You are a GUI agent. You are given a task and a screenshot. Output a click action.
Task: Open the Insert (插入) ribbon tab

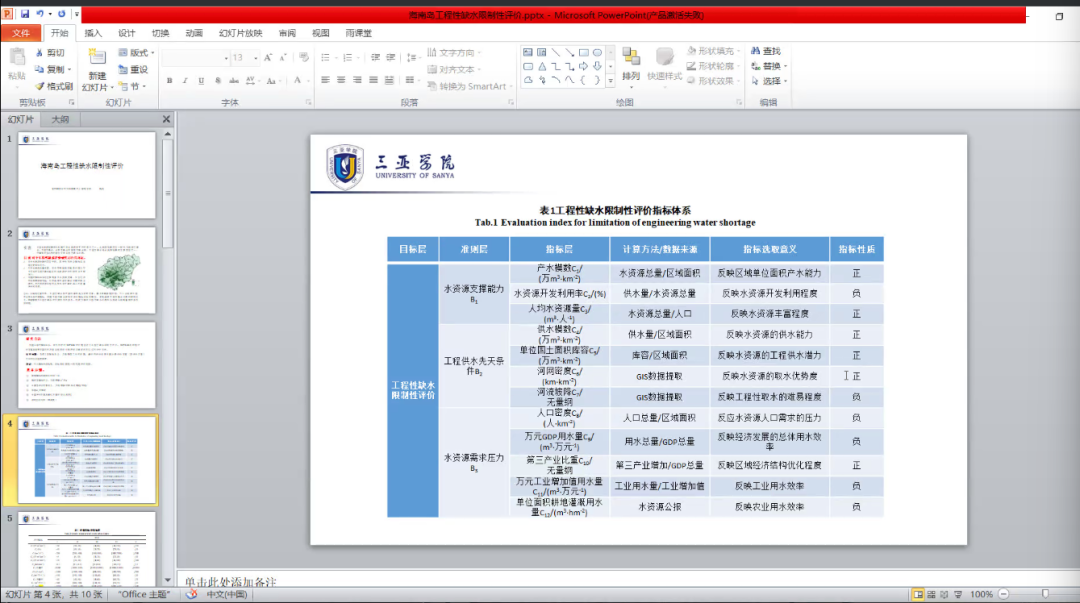coord(93,33)
